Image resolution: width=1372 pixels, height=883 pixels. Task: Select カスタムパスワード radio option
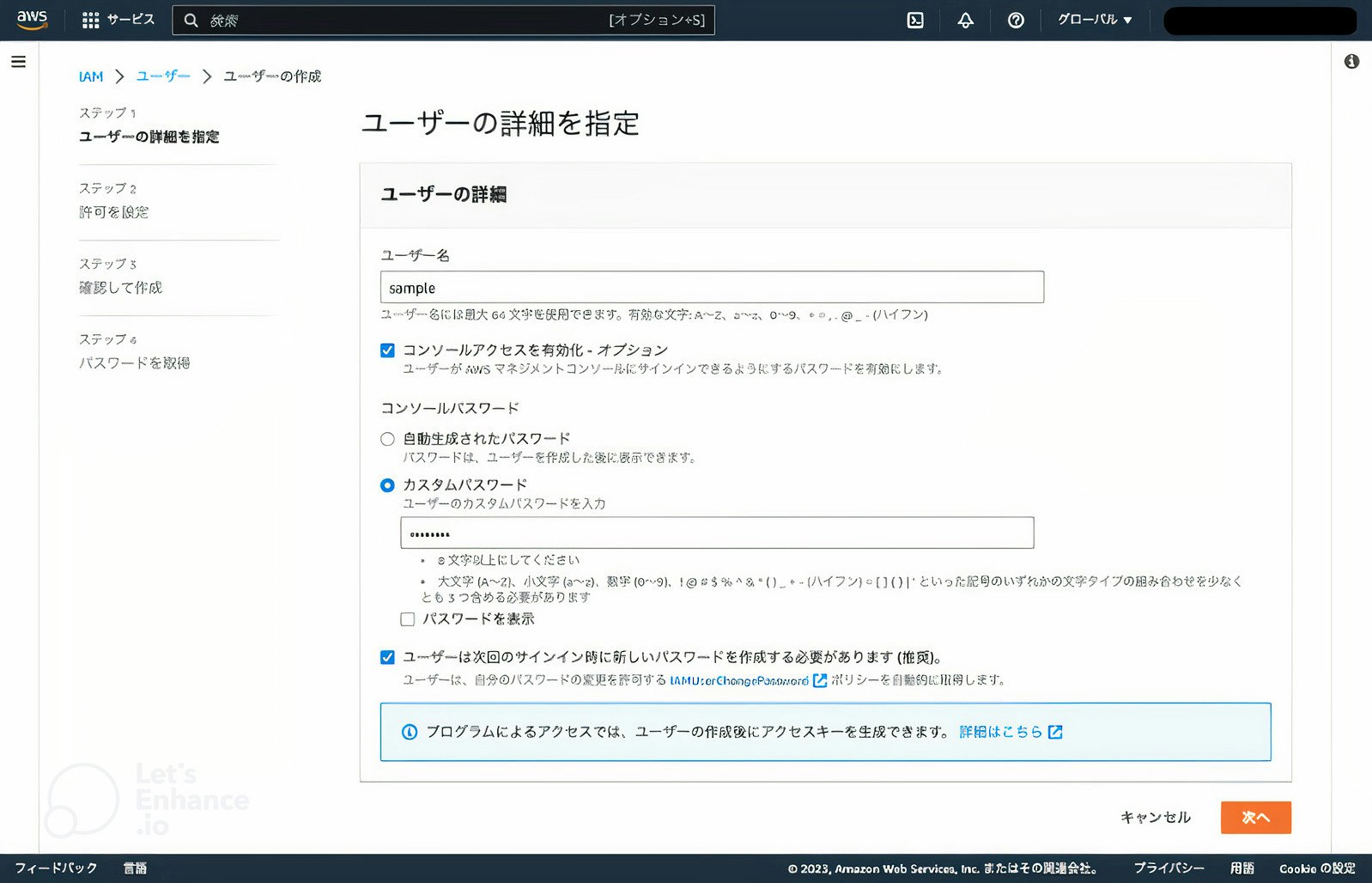(387, 485)
